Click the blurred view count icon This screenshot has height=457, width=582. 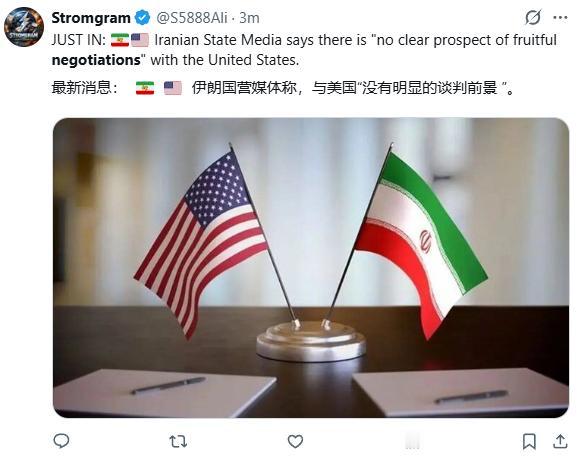point(412,441)
